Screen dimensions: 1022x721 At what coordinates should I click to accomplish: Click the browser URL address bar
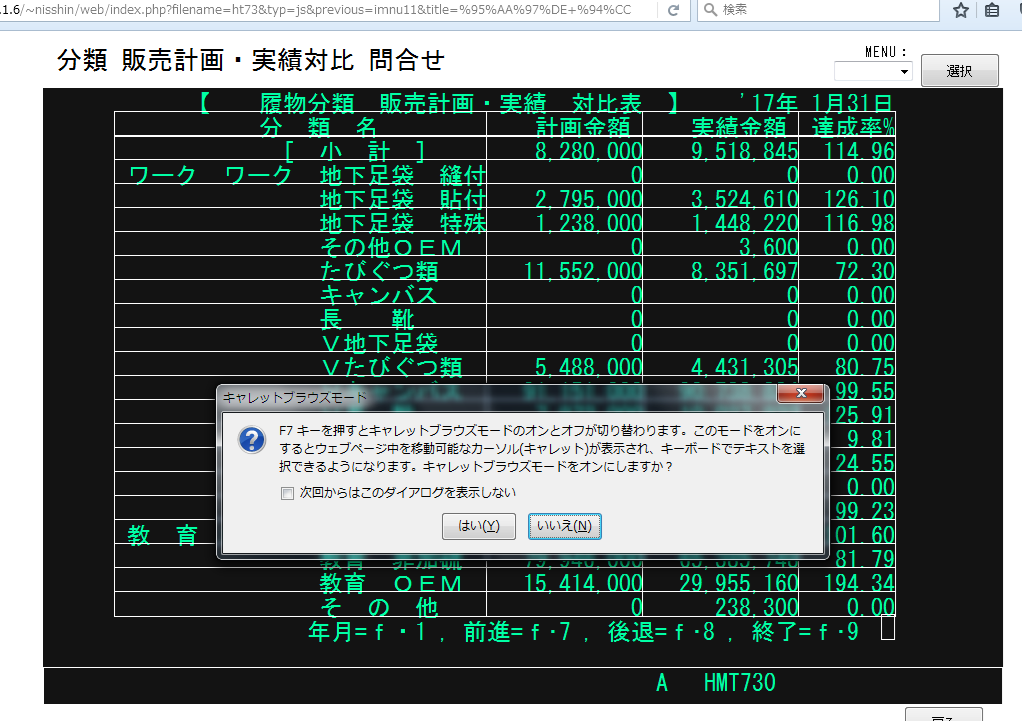click(330, 10)
